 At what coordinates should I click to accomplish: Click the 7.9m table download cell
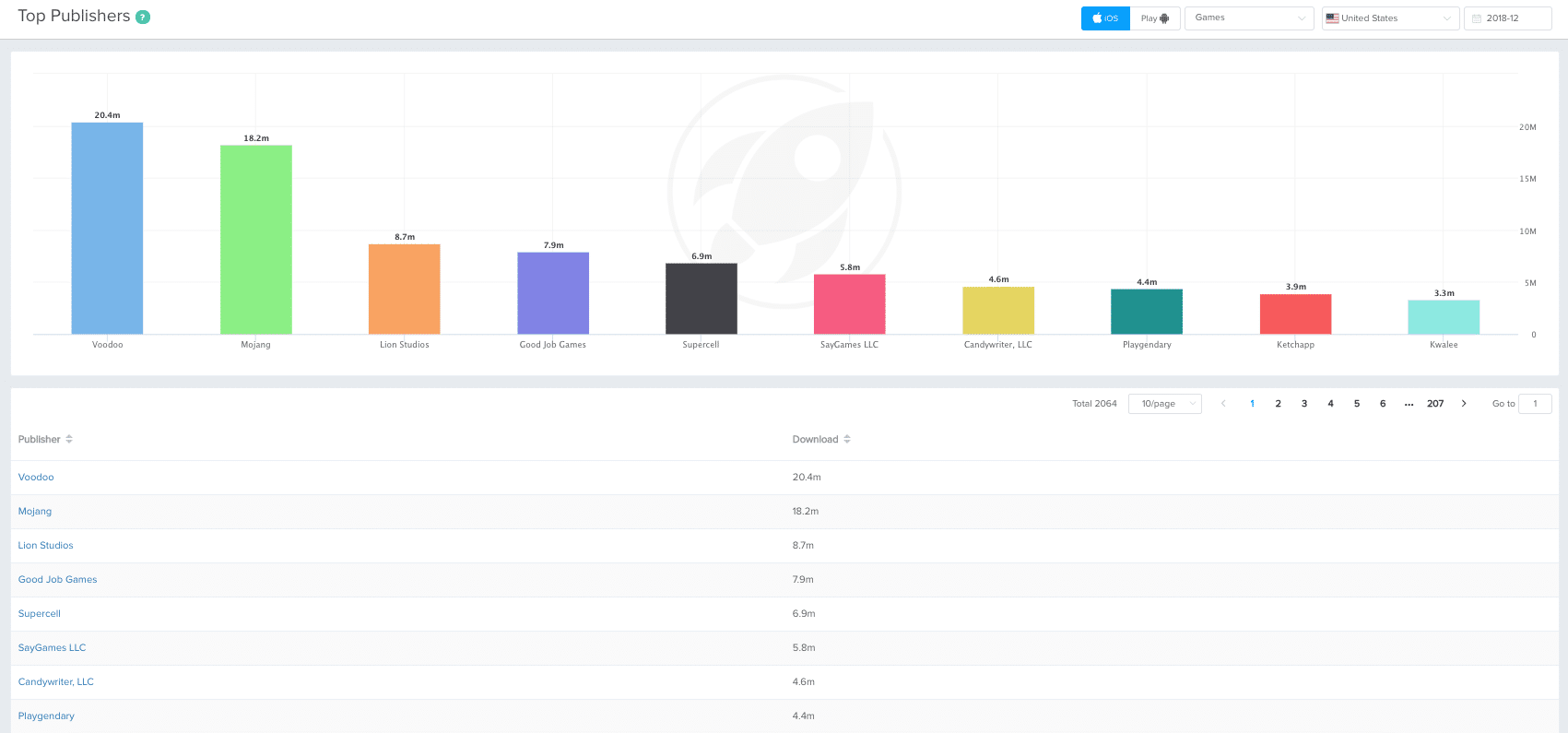(803, 580)
